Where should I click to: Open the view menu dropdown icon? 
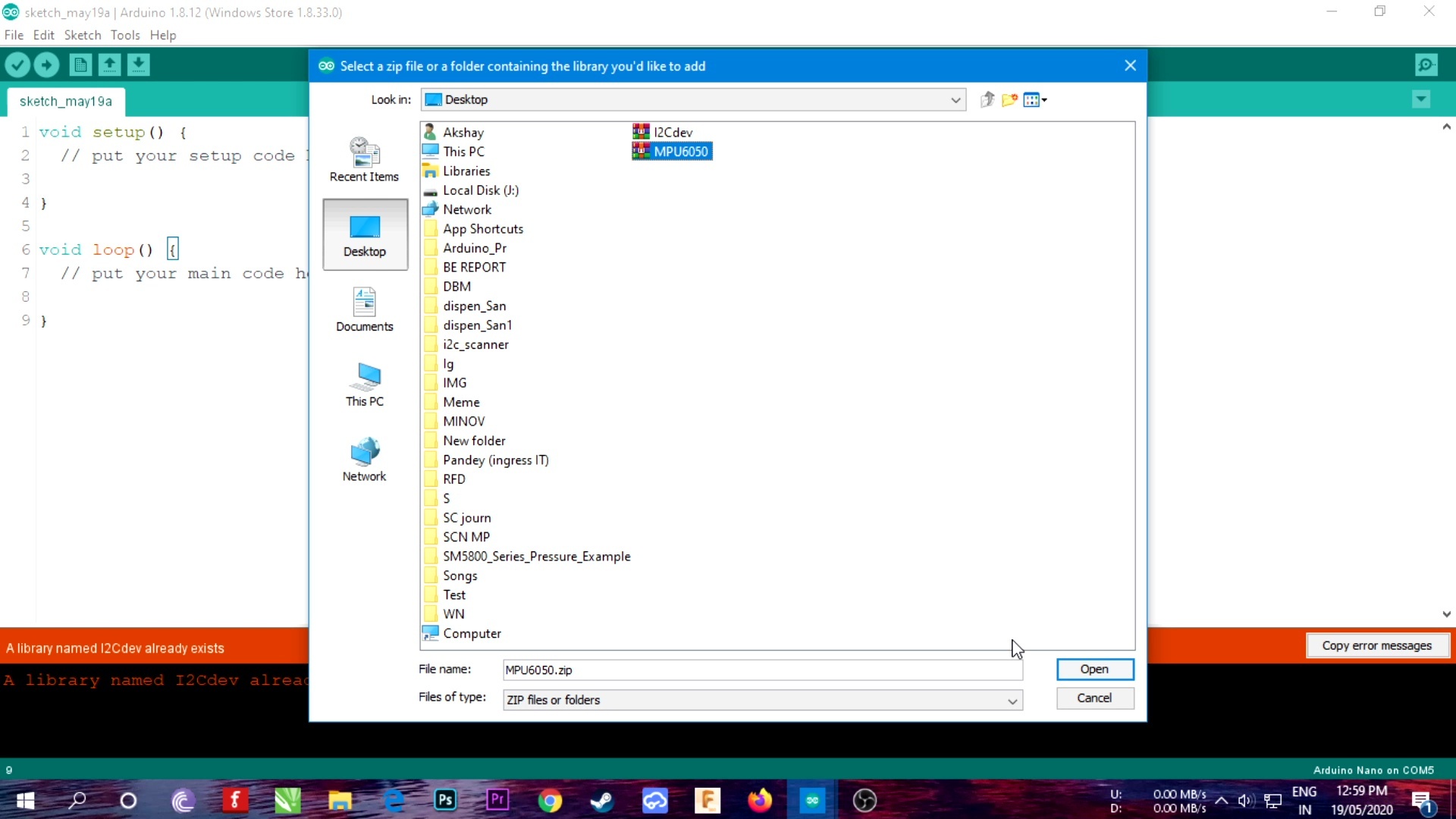click(x=1035, y=100)
